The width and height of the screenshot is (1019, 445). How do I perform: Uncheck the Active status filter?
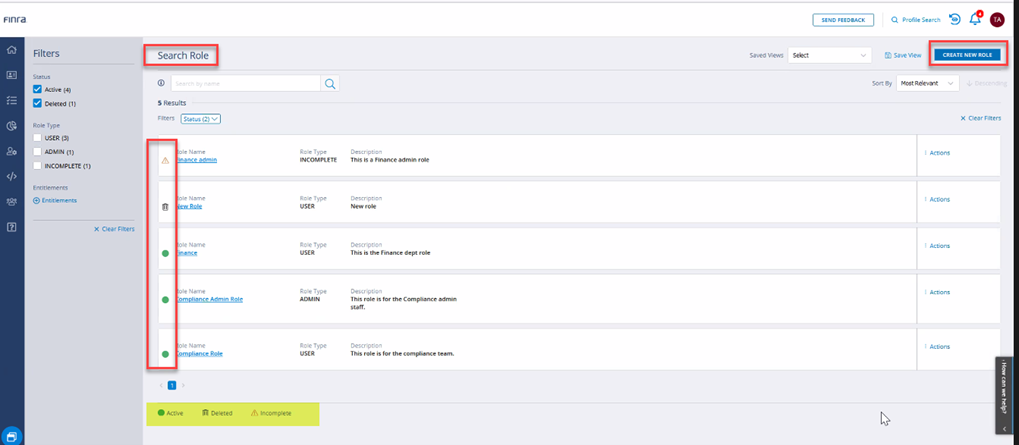38,89
